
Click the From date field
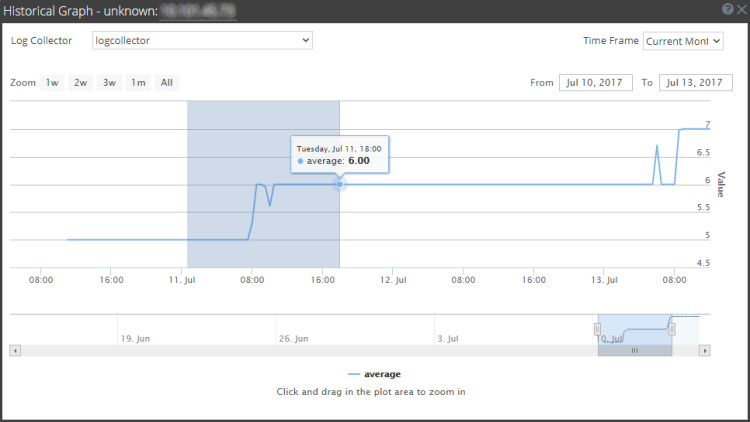(596, 83)
